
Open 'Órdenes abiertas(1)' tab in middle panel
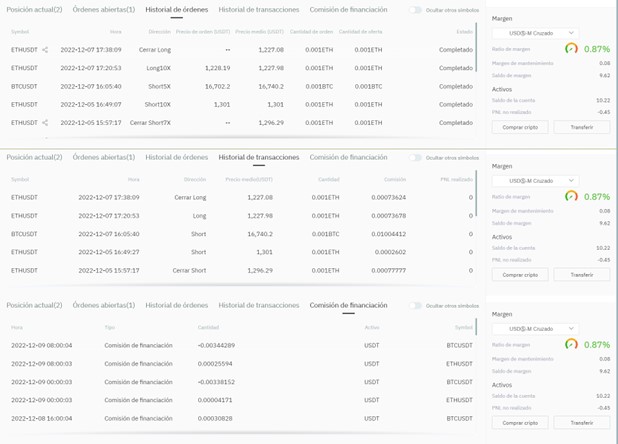click(x=104, y=157)
